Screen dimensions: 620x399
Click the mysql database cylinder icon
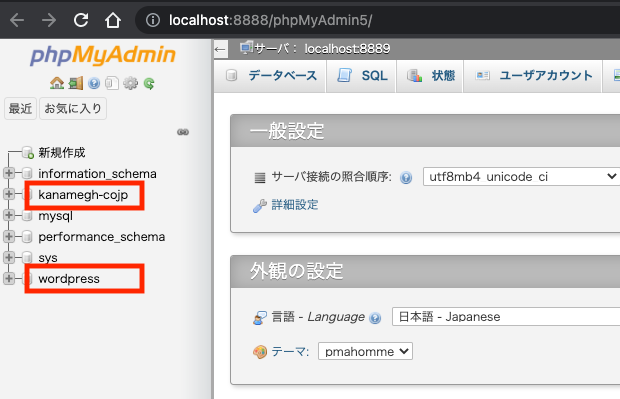pyautogui.click(x=27, y=216)
